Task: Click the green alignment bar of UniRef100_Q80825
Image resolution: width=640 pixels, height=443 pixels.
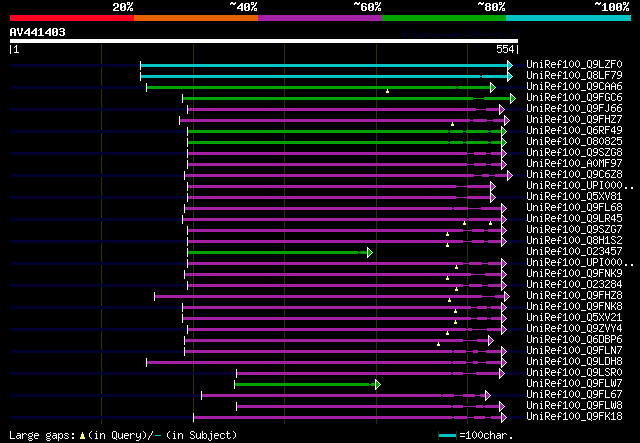Action: click(344, 142)
